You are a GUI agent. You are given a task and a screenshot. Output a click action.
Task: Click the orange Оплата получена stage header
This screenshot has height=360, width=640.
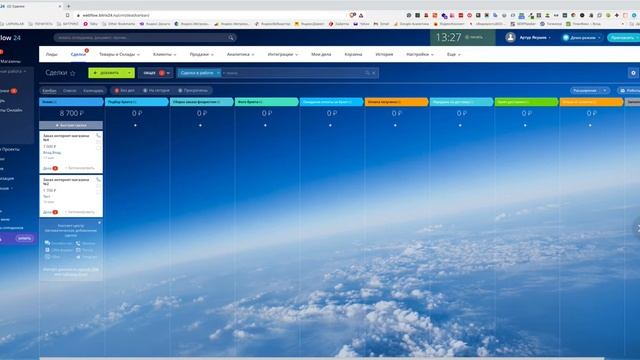coord(396,102)
